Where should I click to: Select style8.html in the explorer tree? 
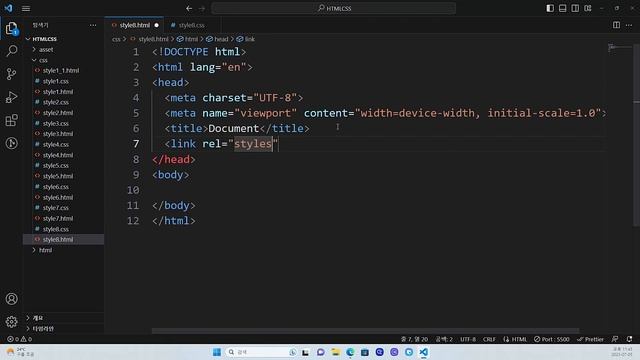pos(63,239)
